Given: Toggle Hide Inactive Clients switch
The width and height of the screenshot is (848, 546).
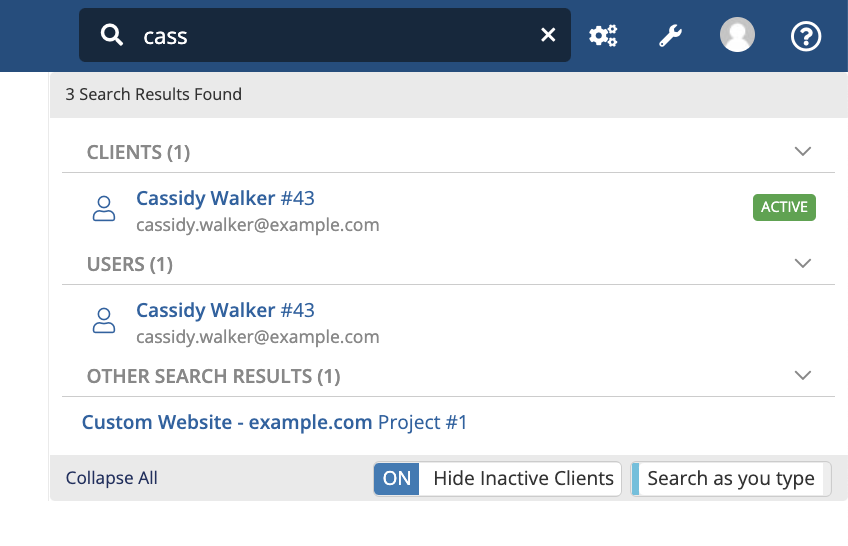Looking at the screenshot, I should 498,478.
